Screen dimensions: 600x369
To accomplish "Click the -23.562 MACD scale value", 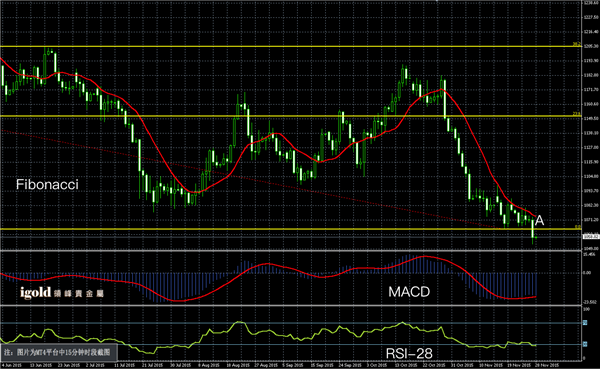I will (590, 302).
